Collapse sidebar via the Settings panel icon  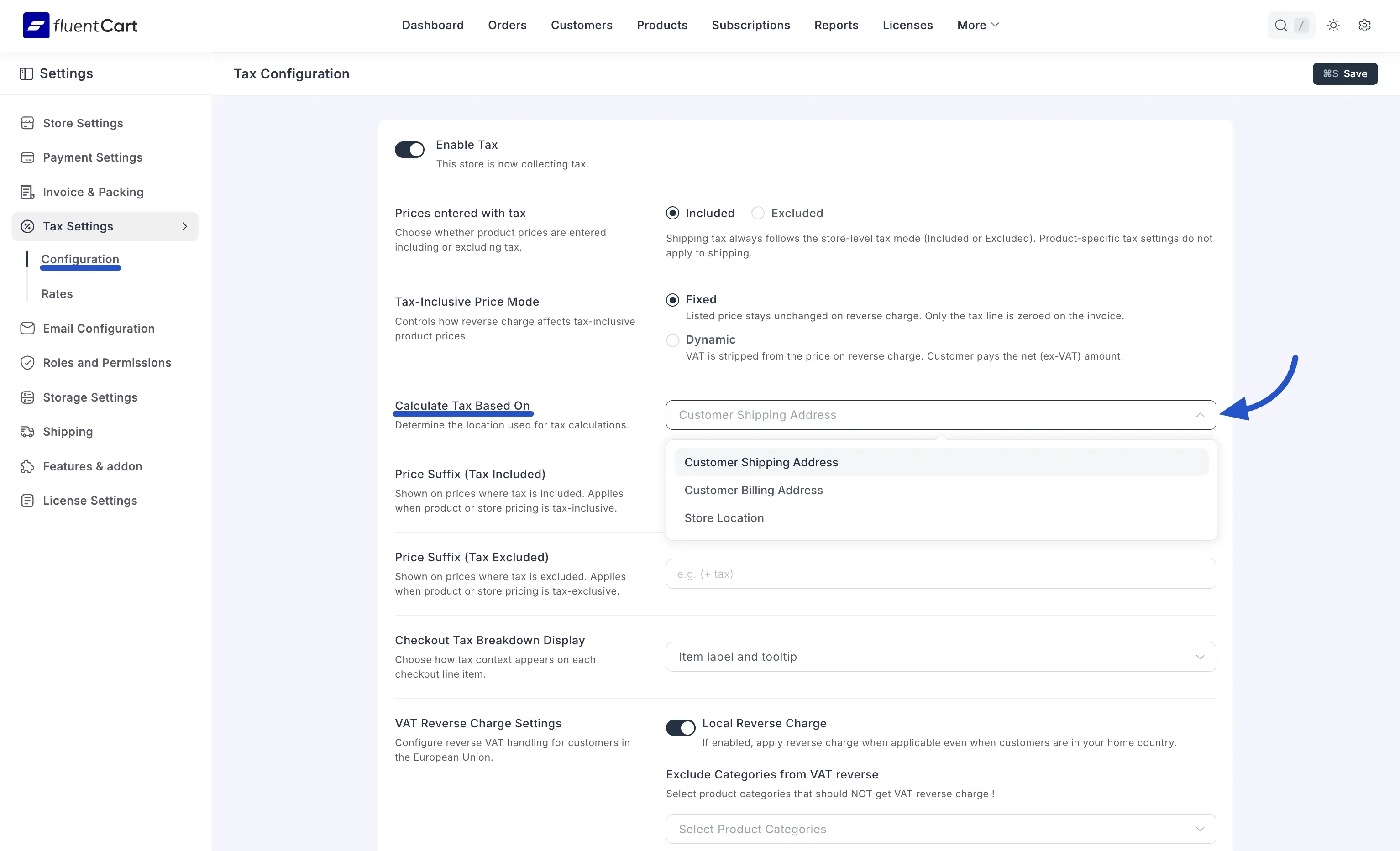tap(26, 74)
